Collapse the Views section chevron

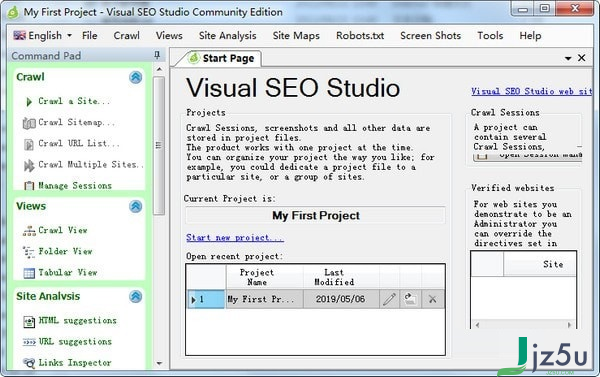(135, 206)
